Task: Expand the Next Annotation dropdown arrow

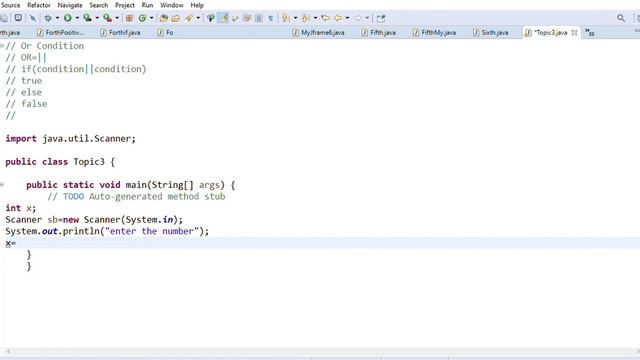Action: click(296, 18)
